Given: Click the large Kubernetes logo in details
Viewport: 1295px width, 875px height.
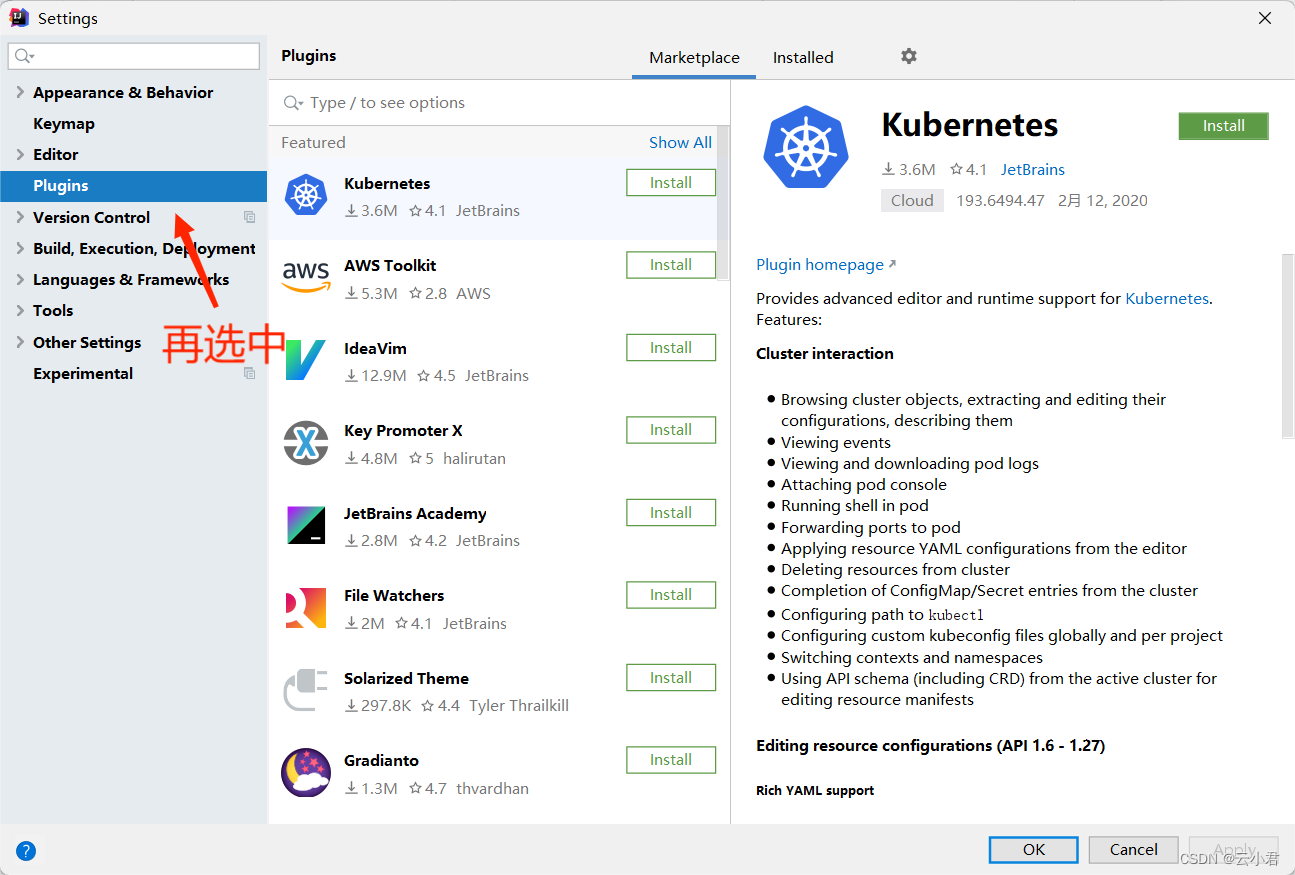Looking at the screenshot, I should tap(805, 149).
